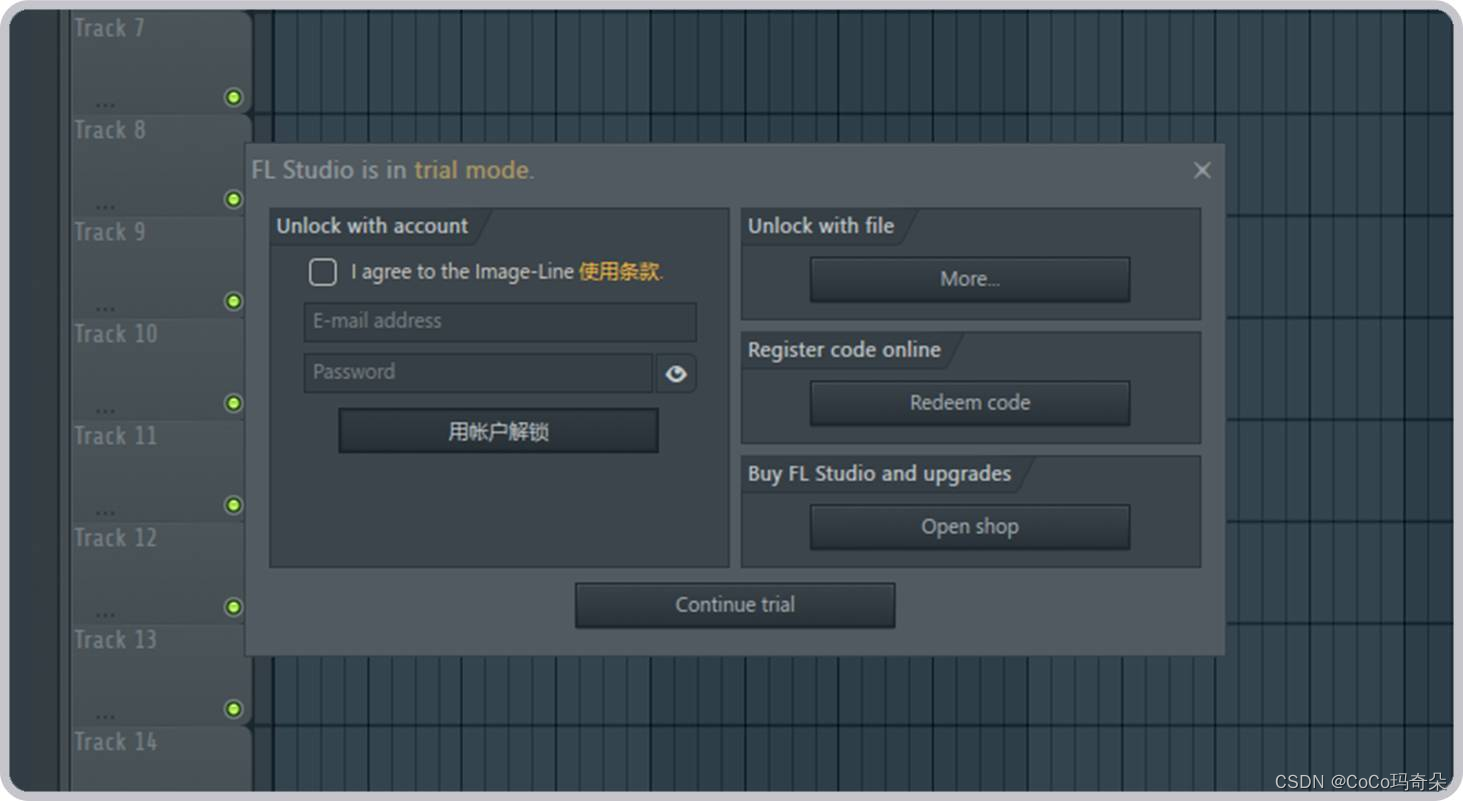Focus the E-mail address field
The height and width of the screenshot is (801, 1463).
(500, 322)
